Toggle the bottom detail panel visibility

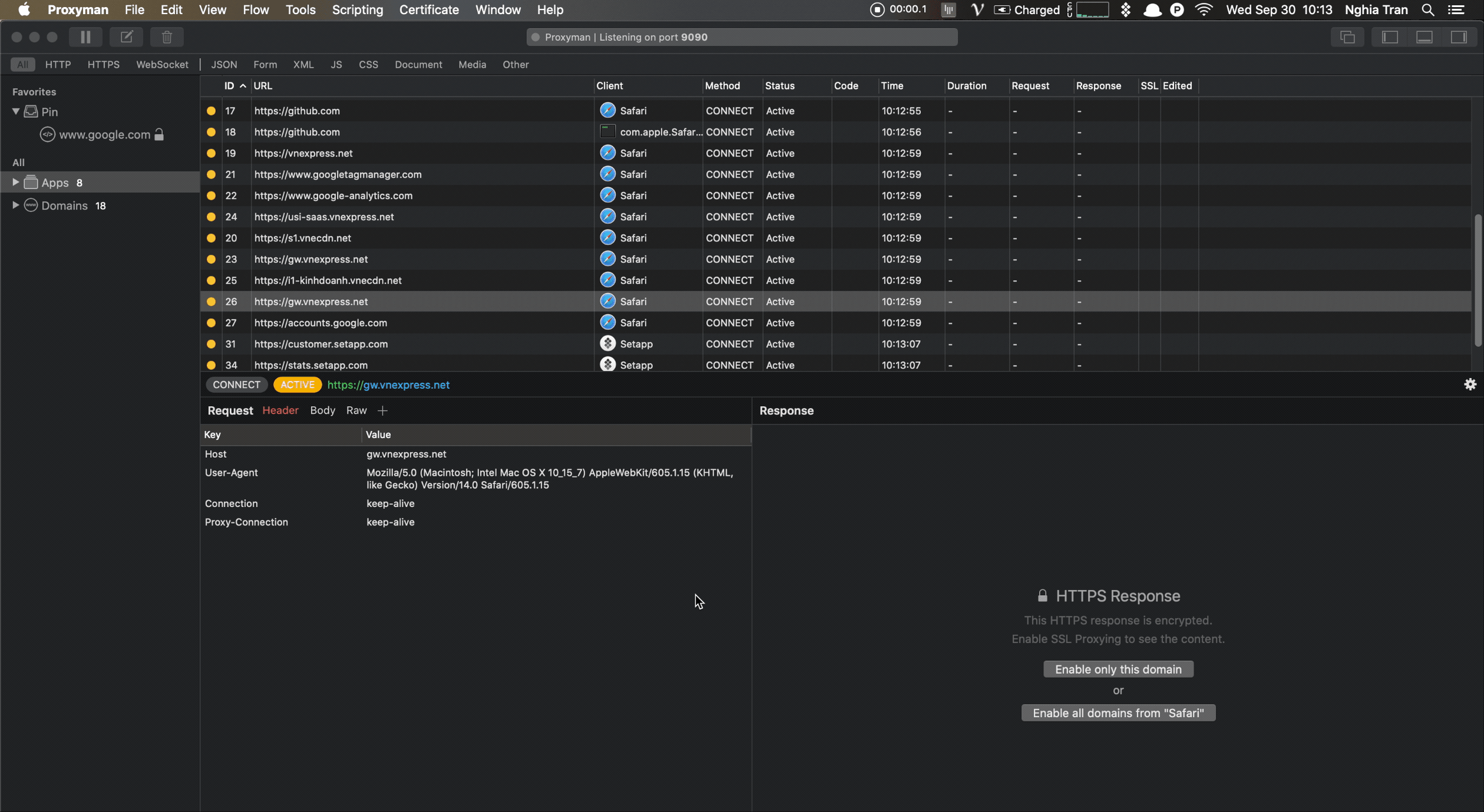click(1424, 37)
